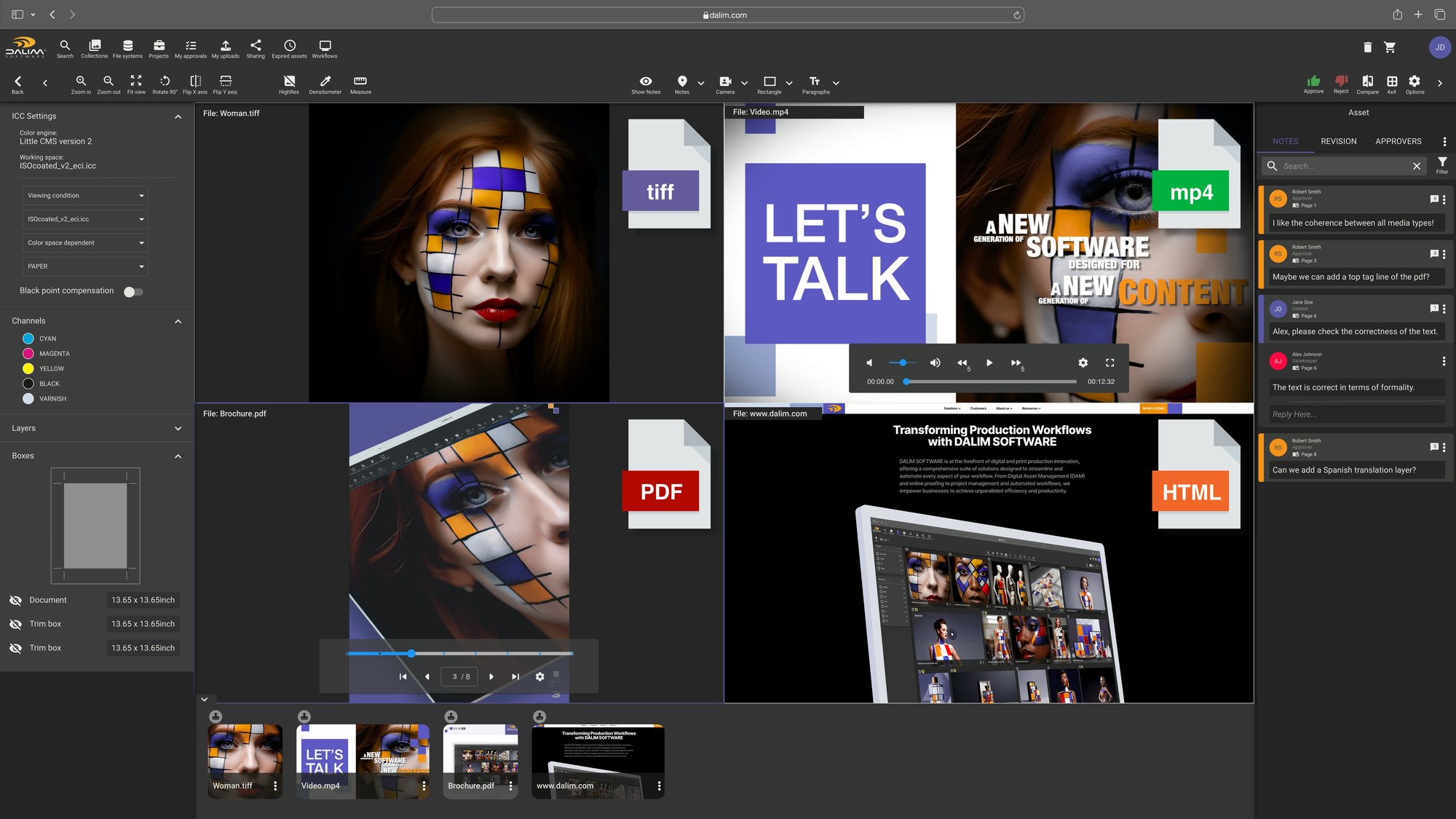Open the Viewing condition dropdown
This screenshot has height=819, width=1456.
(85, 196)
